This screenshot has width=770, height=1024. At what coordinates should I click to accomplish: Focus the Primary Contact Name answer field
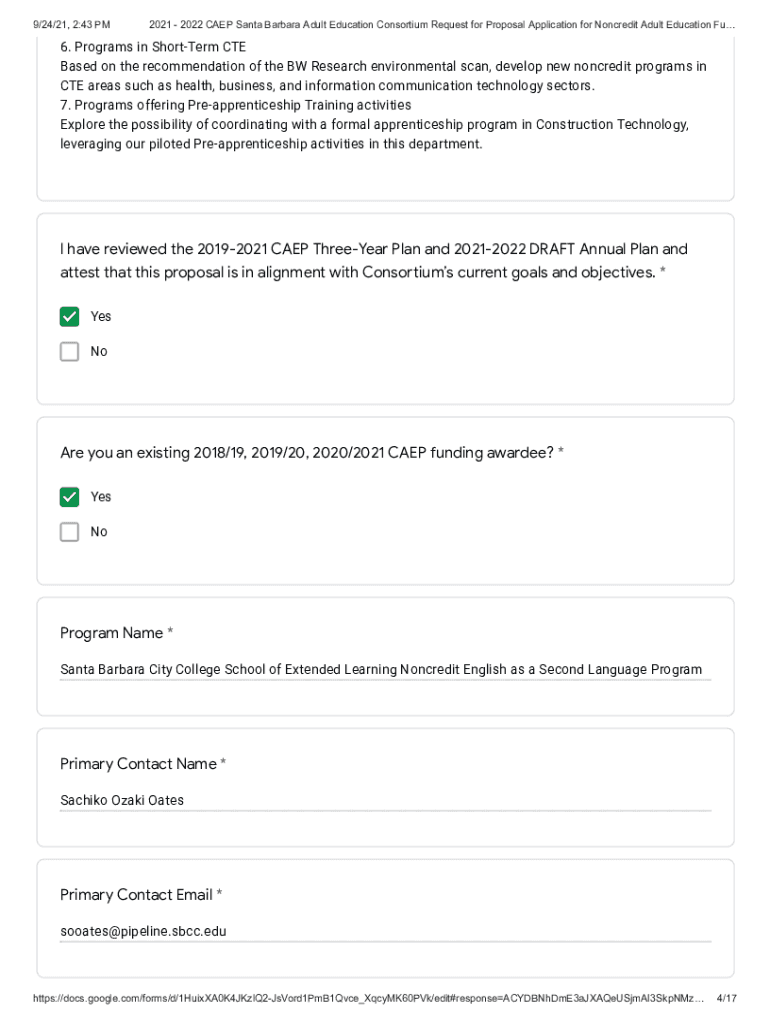(385, 800)
